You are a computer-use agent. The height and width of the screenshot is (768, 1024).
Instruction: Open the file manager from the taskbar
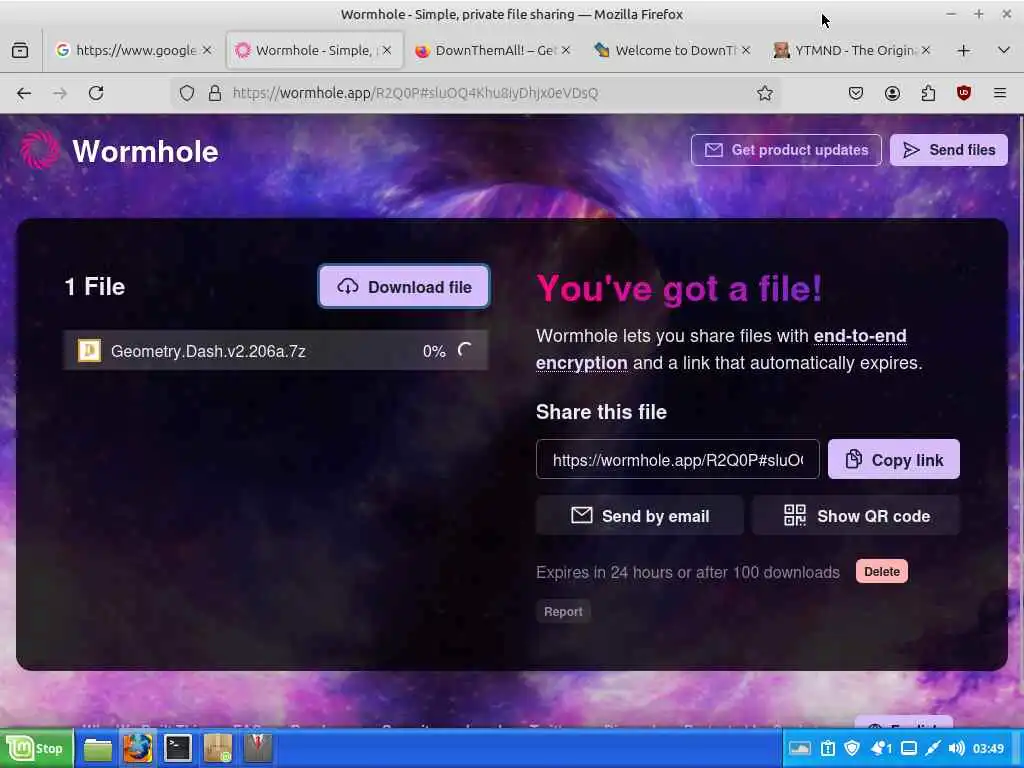tap(98, 748)
